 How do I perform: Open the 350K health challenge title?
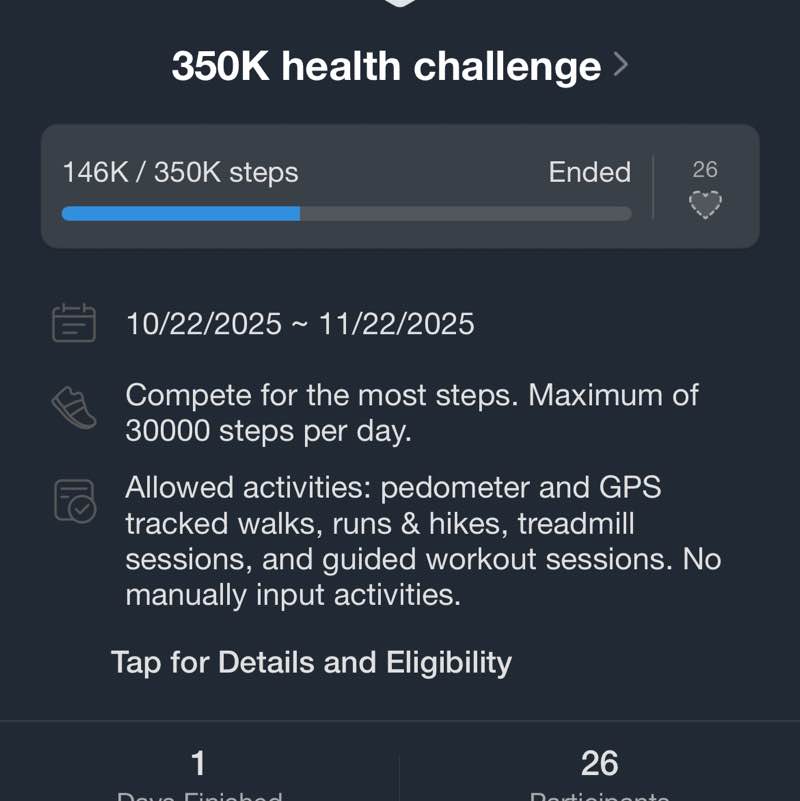(x=386, y=67)
